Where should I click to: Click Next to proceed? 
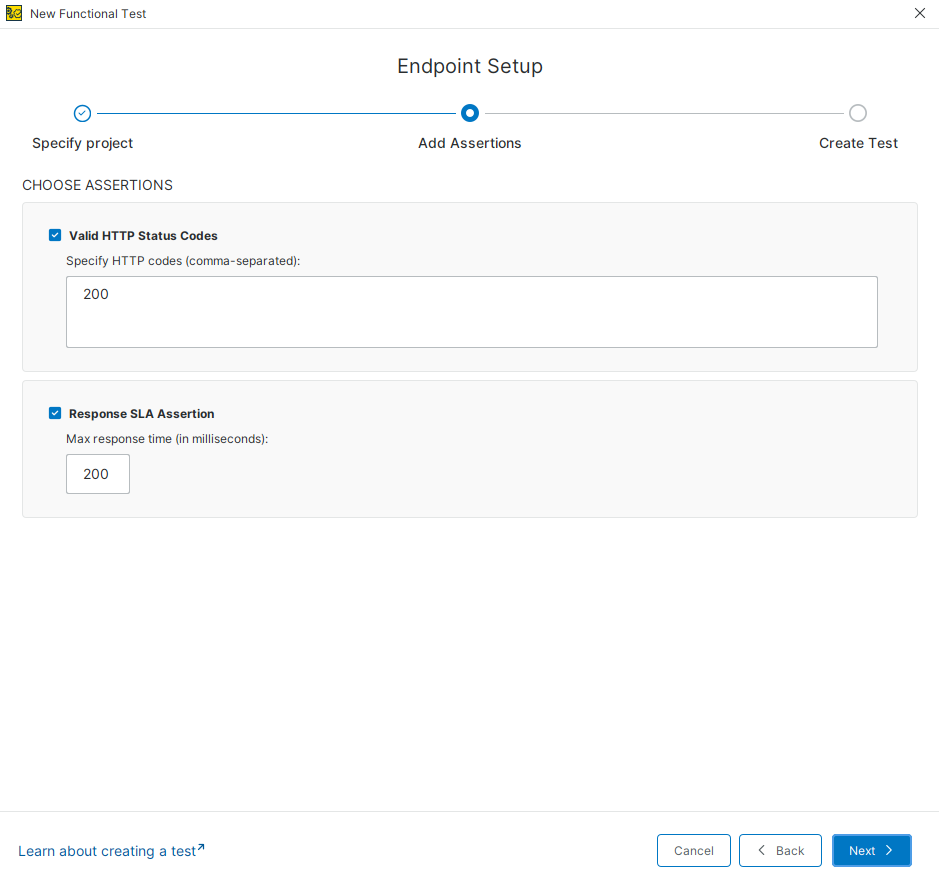pyautogui.click(x=871, y=850)
